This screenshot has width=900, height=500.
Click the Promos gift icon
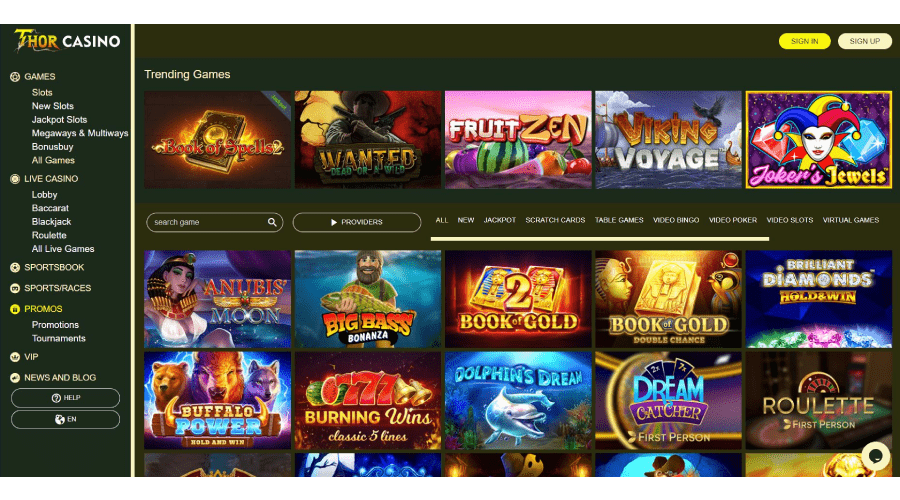(x=15, y=309)
